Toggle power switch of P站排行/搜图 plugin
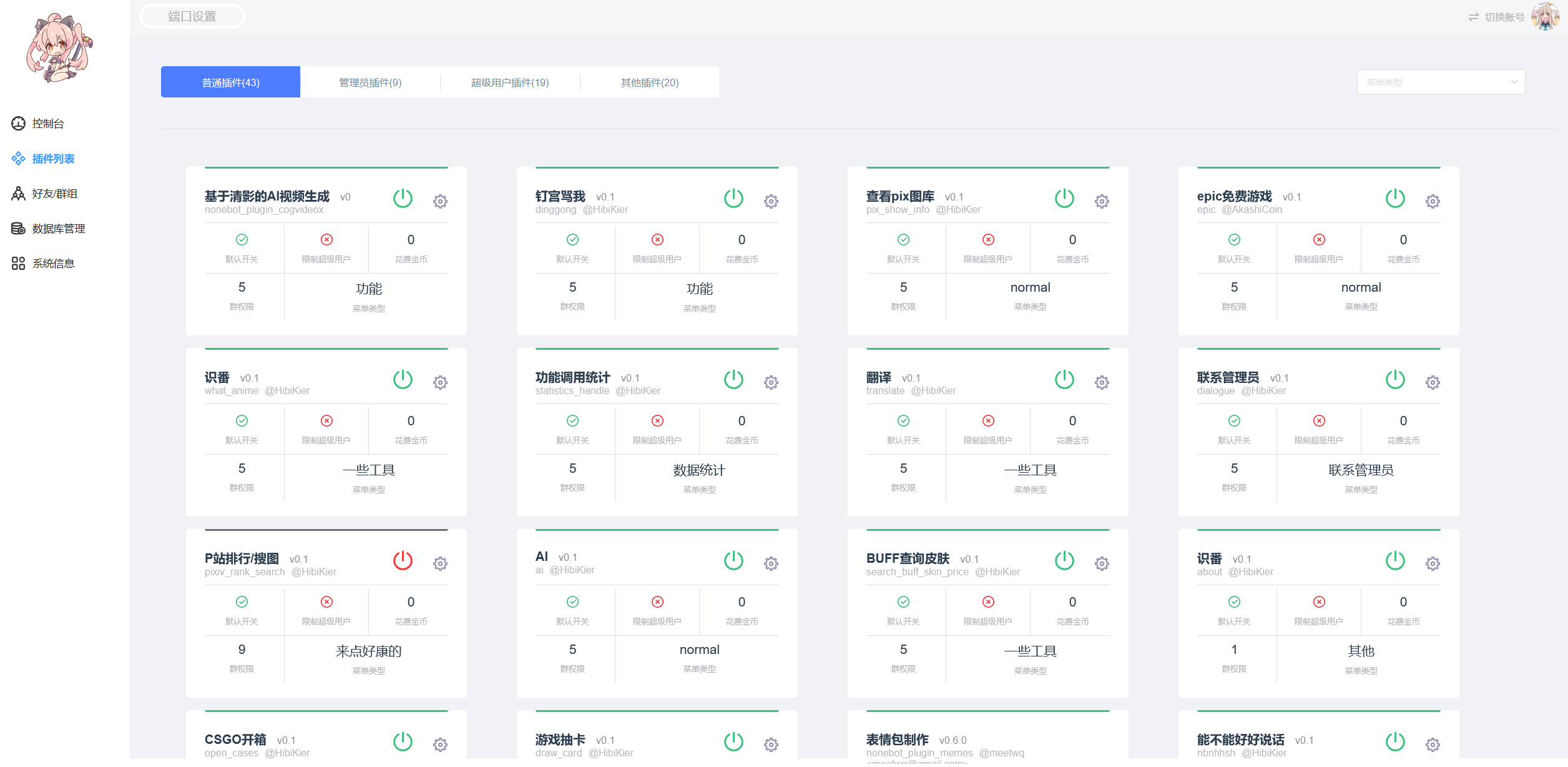 coord(403,561)
